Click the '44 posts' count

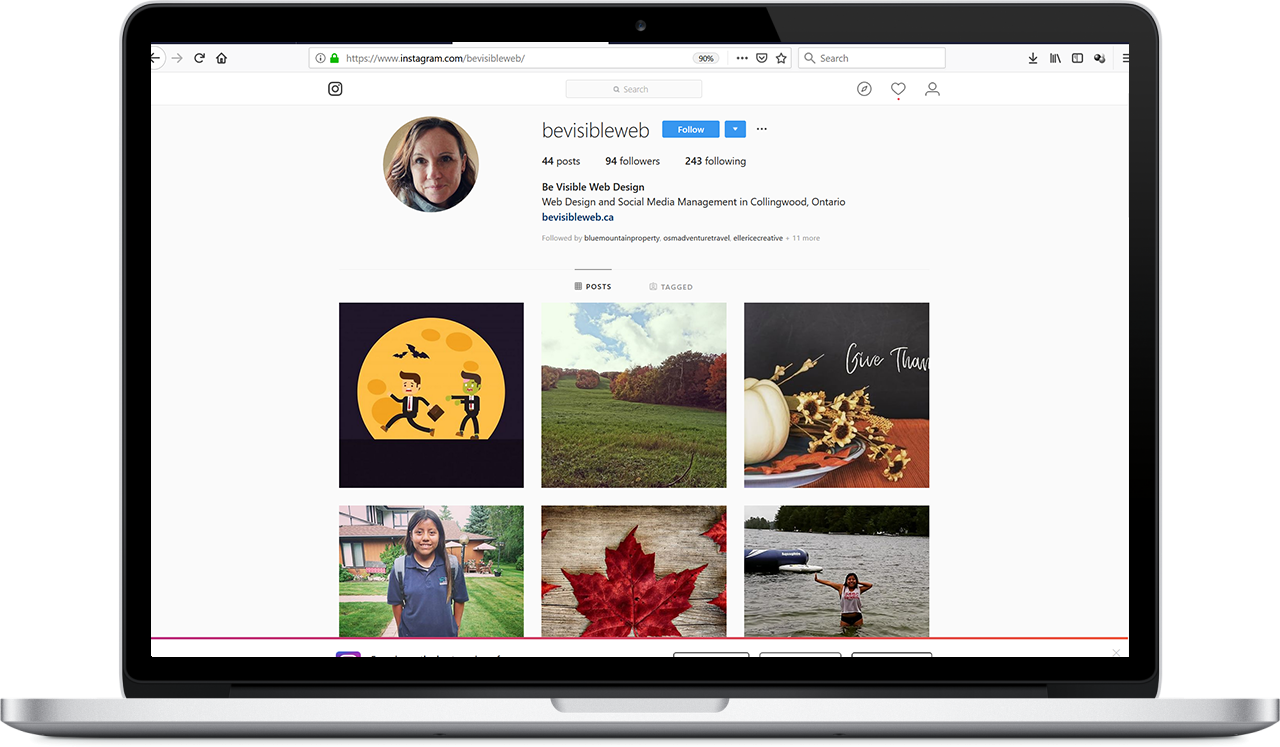pos(561,161)
